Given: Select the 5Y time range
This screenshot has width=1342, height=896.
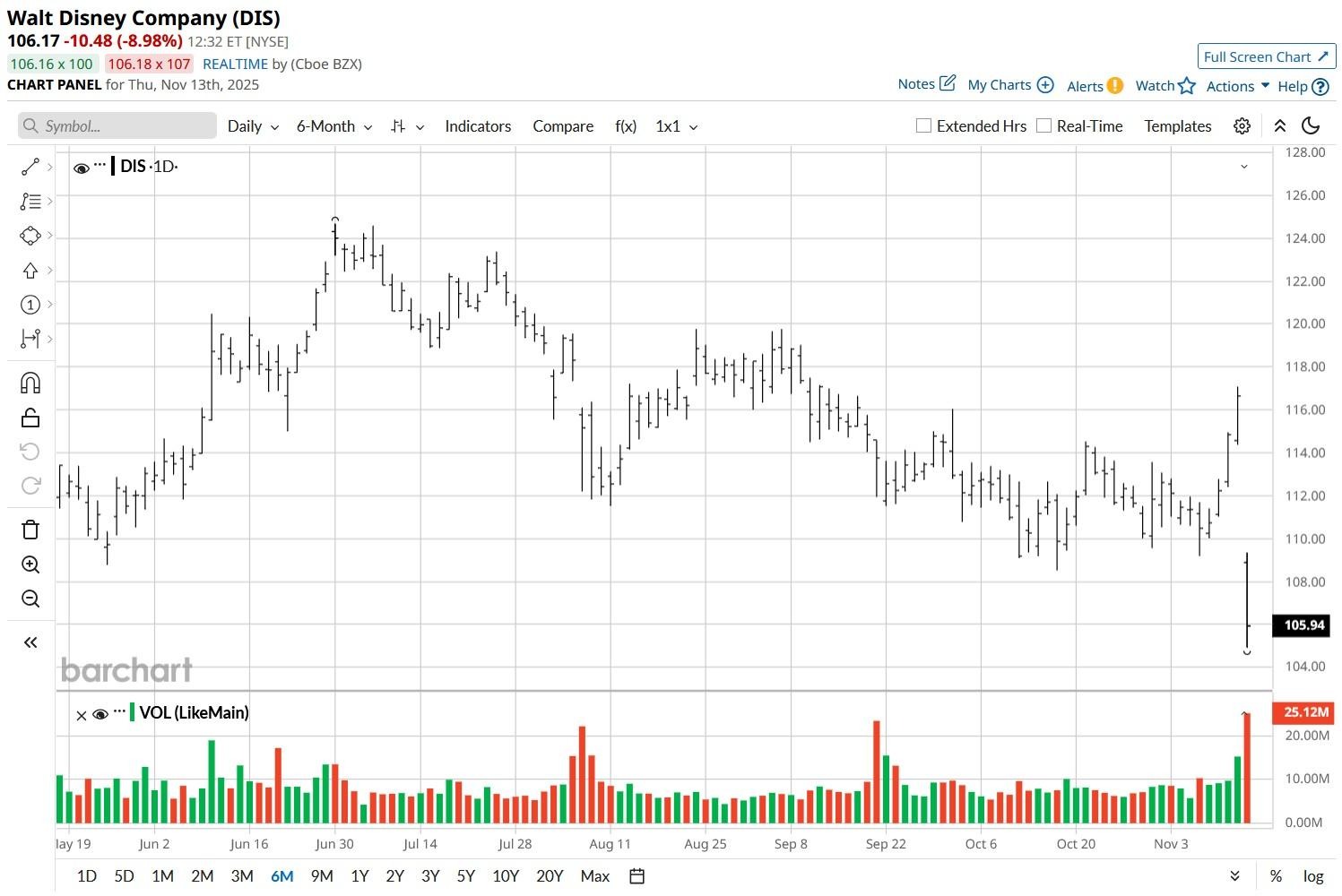Looking at the screenshot, I should pyautogui.click(x=466, y=876).
